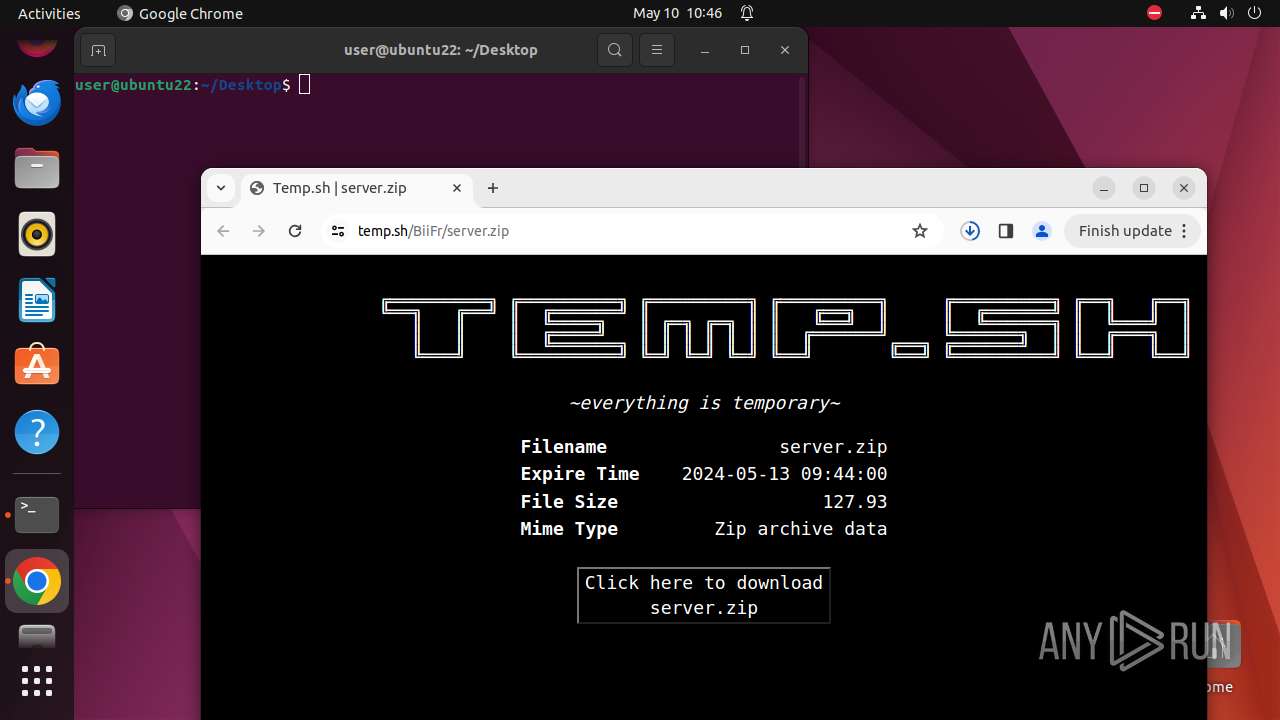1280x720 pixels.
Task: Open Ubuntu Software from the dock
Action: [x=37, y=367]
